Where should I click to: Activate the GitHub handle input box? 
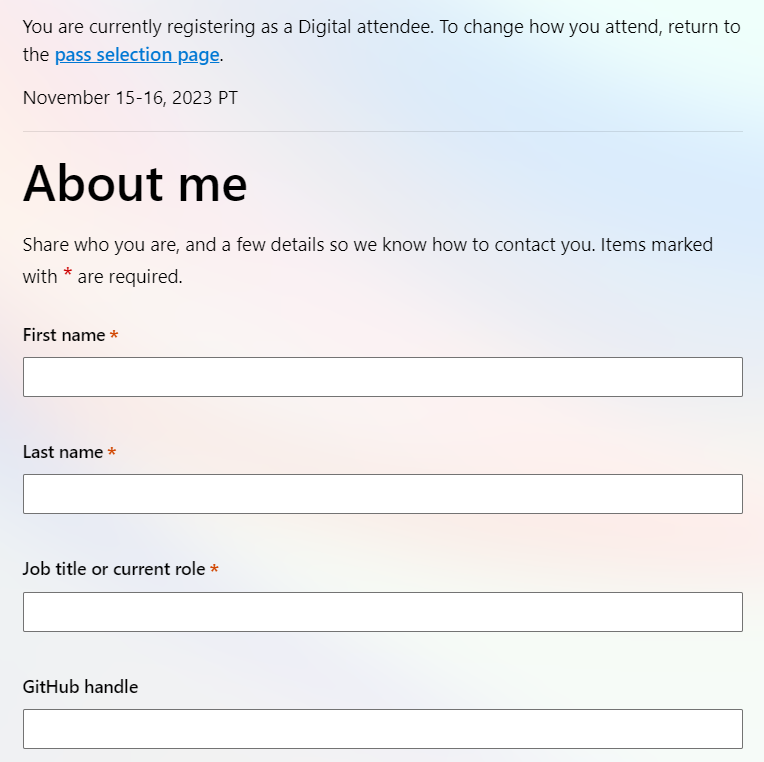tap(382, 728)
